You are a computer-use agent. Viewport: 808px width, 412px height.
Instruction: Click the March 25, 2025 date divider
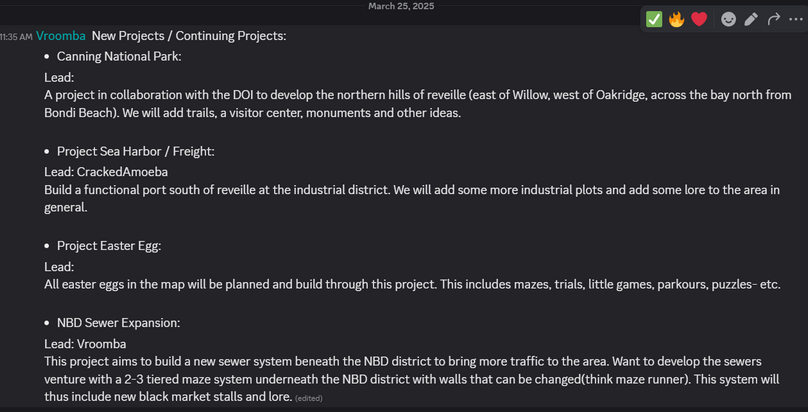401,6
